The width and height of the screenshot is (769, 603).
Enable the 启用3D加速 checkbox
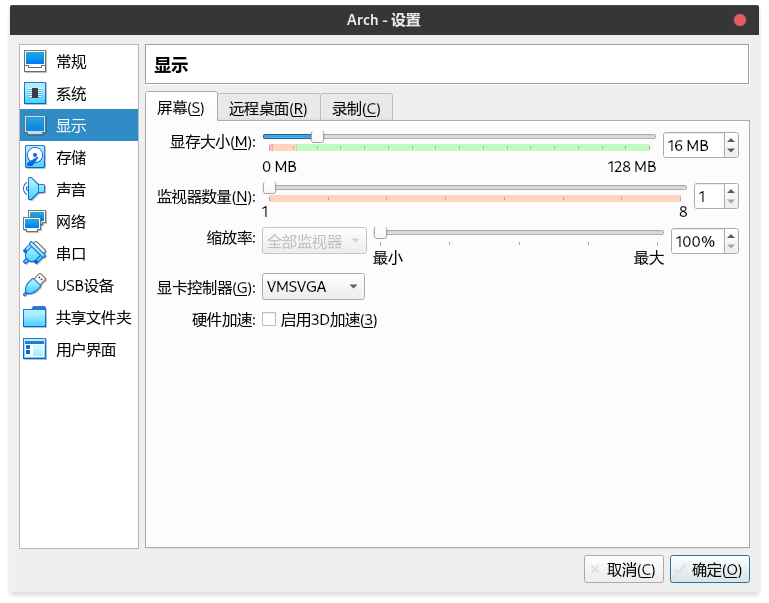pos(268,320)
